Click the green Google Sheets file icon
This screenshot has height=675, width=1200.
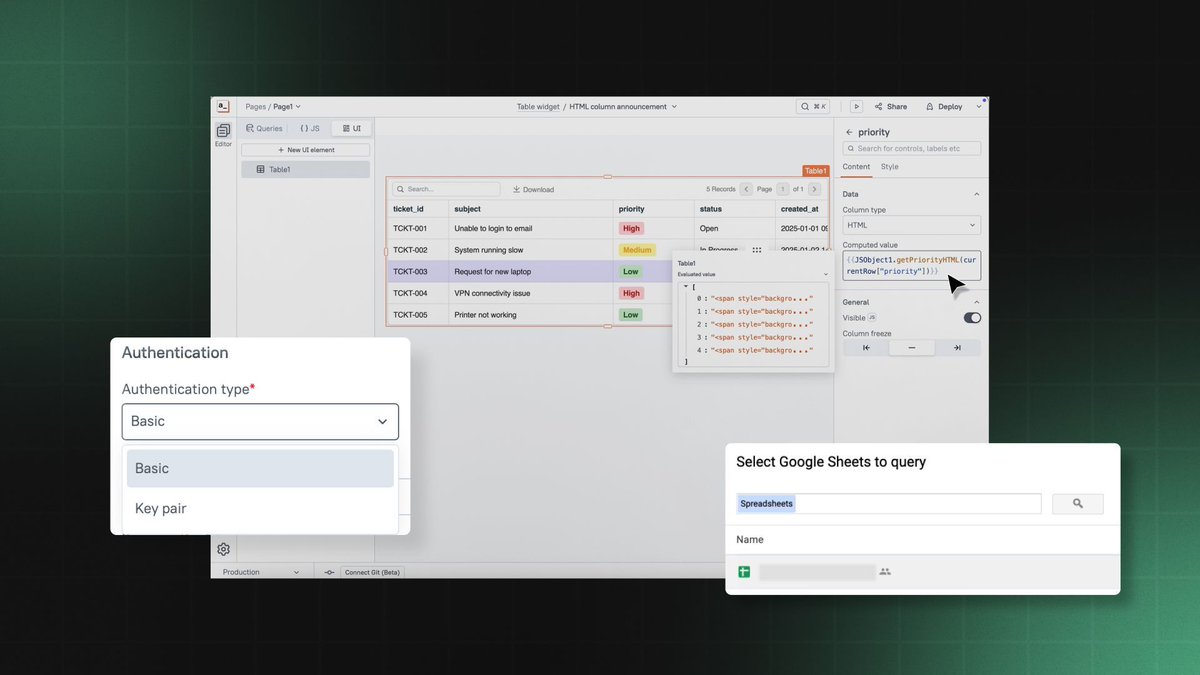pyautogui.click(x=744, y=572)
